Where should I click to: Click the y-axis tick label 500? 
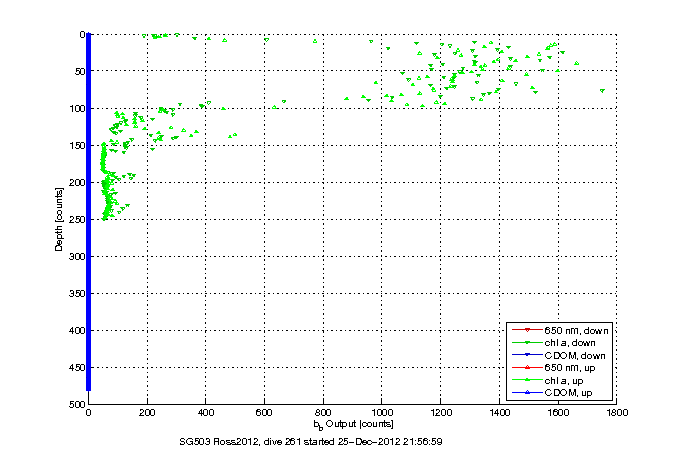[x=77, y=404]
